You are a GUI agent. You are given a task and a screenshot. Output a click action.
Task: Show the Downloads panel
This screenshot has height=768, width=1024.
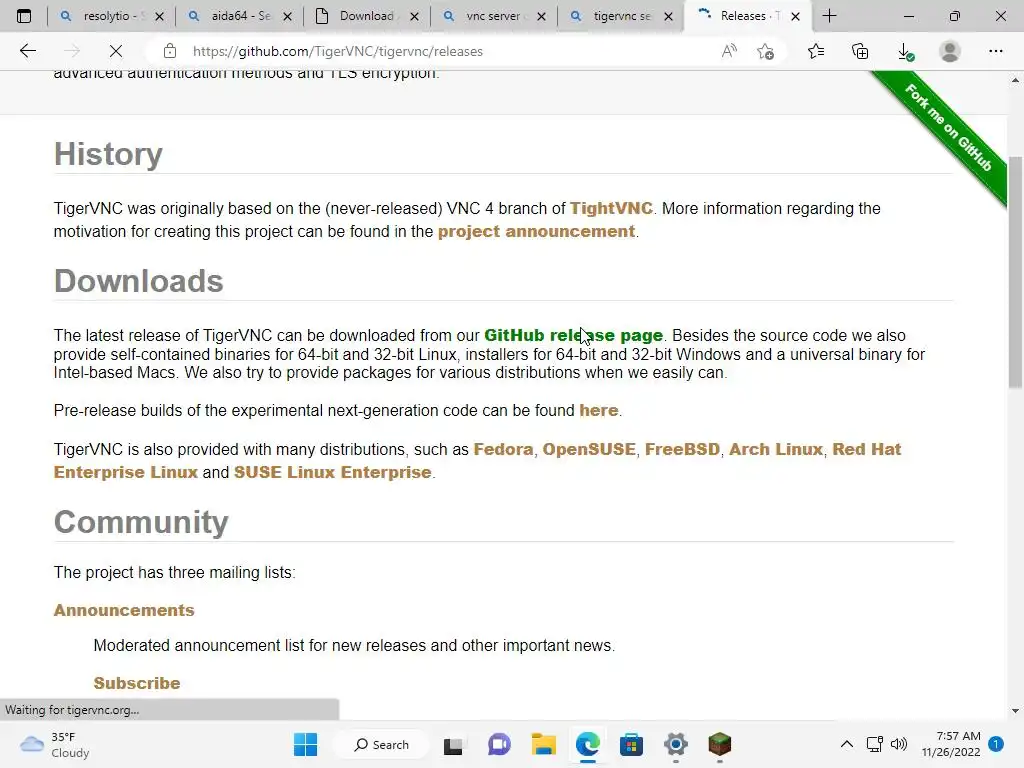click(905, 52)
